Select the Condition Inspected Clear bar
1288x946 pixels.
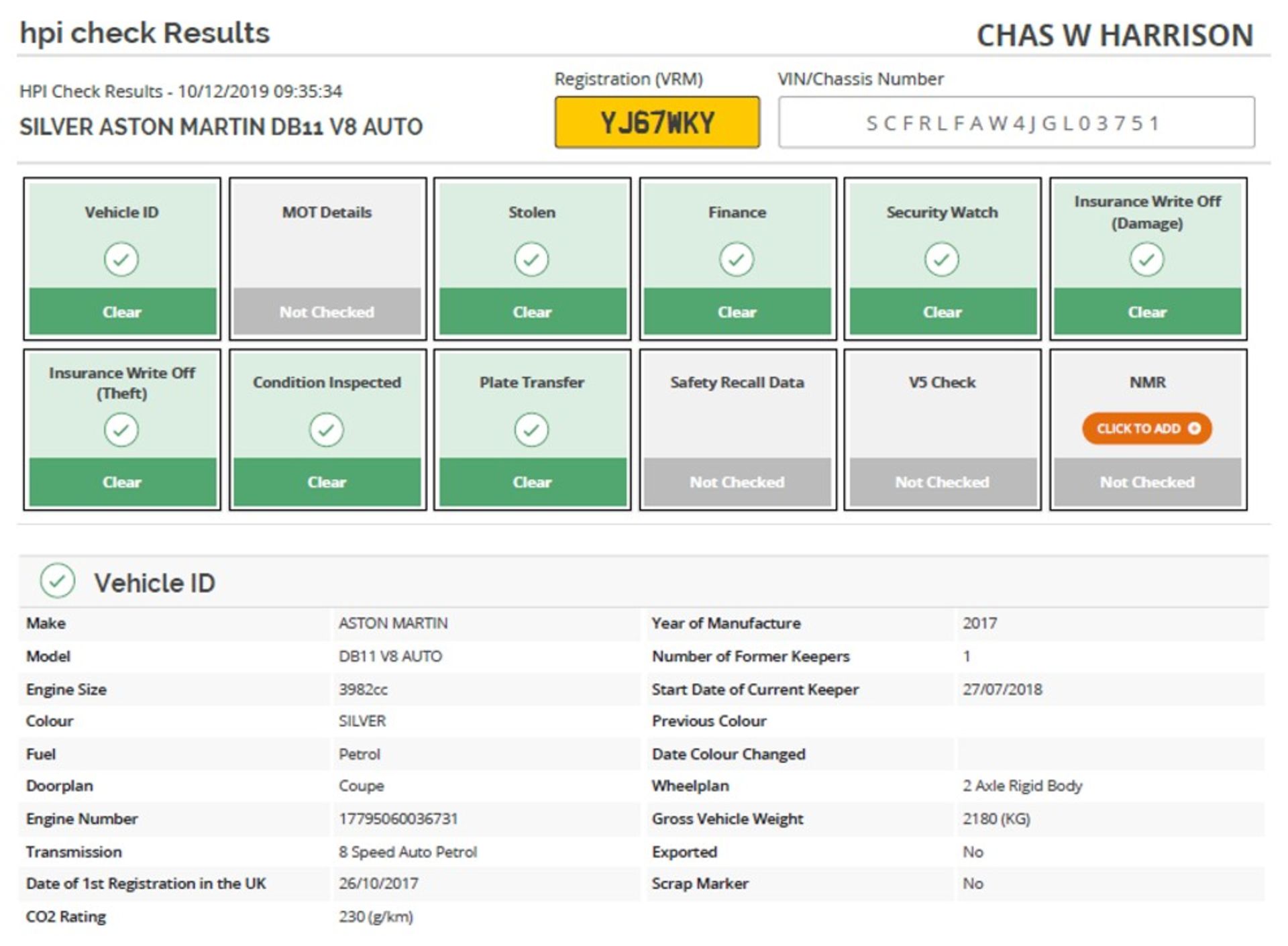[327, 482]
